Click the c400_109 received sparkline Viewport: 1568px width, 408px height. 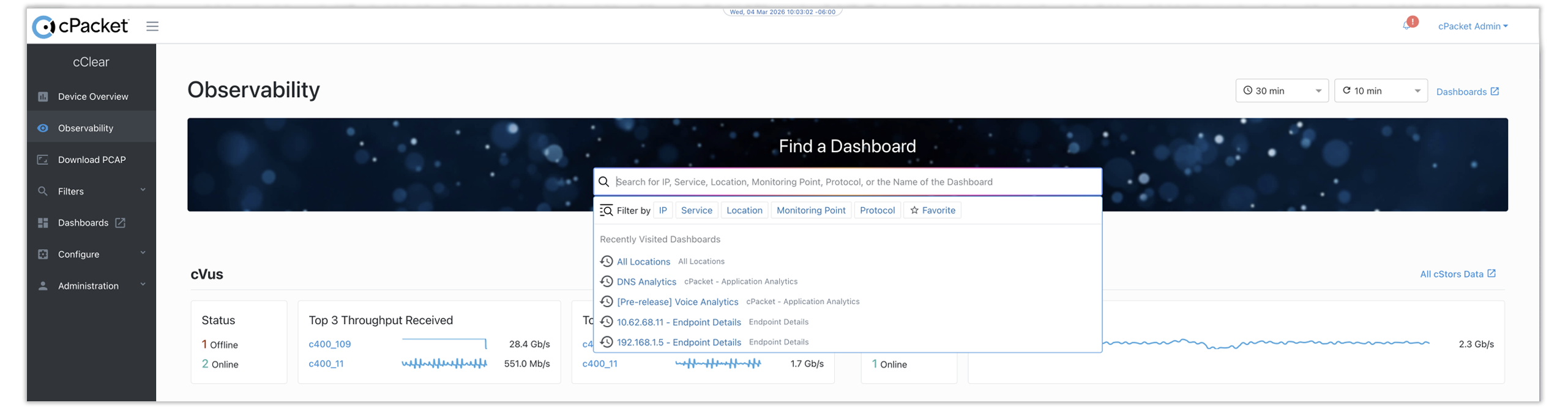pos(444,344)
